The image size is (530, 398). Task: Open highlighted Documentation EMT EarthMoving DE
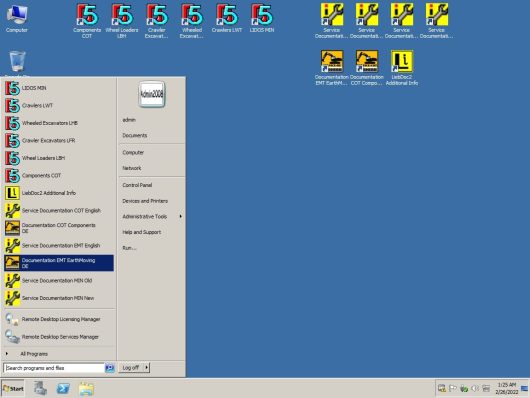click(59, 263)
